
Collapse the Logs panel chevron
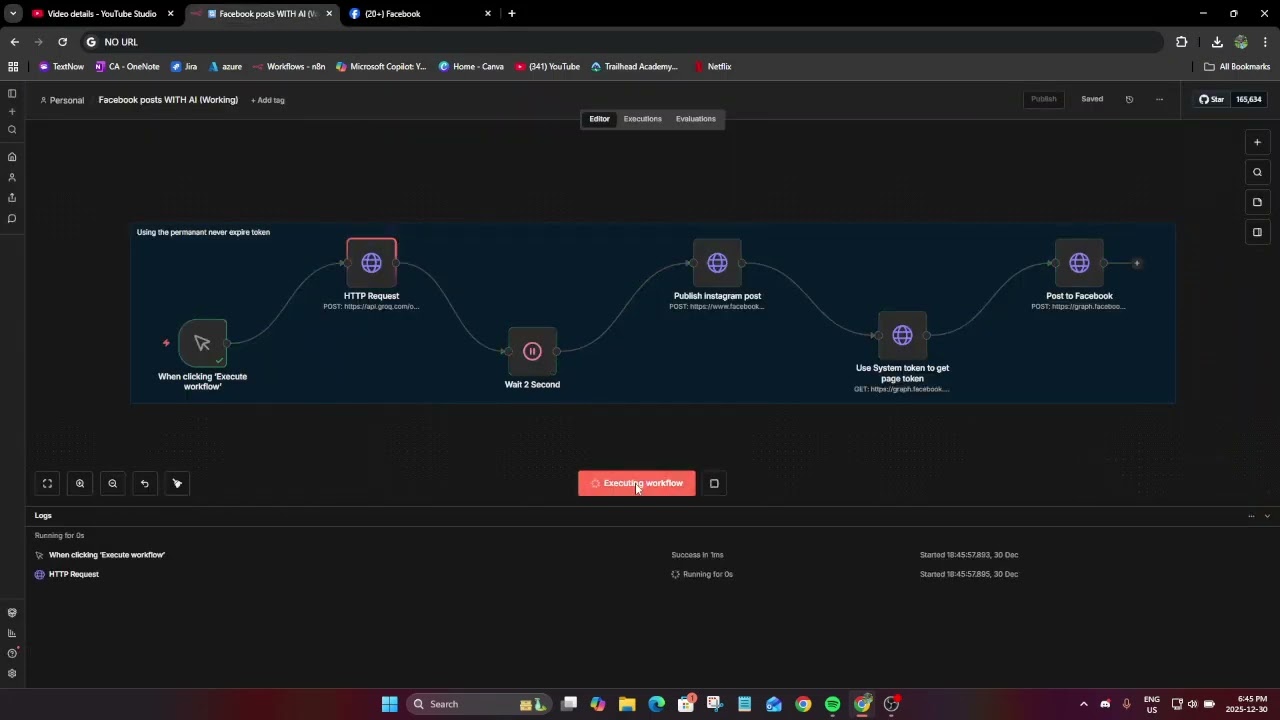tap(1267, 516)
